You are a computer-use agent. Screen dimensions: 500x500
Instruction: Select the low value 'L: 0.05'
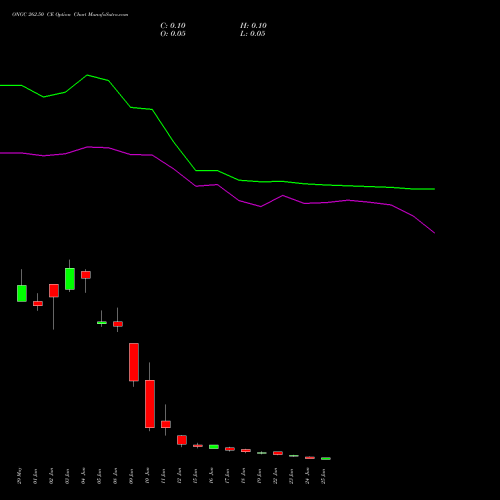point(253,33)
